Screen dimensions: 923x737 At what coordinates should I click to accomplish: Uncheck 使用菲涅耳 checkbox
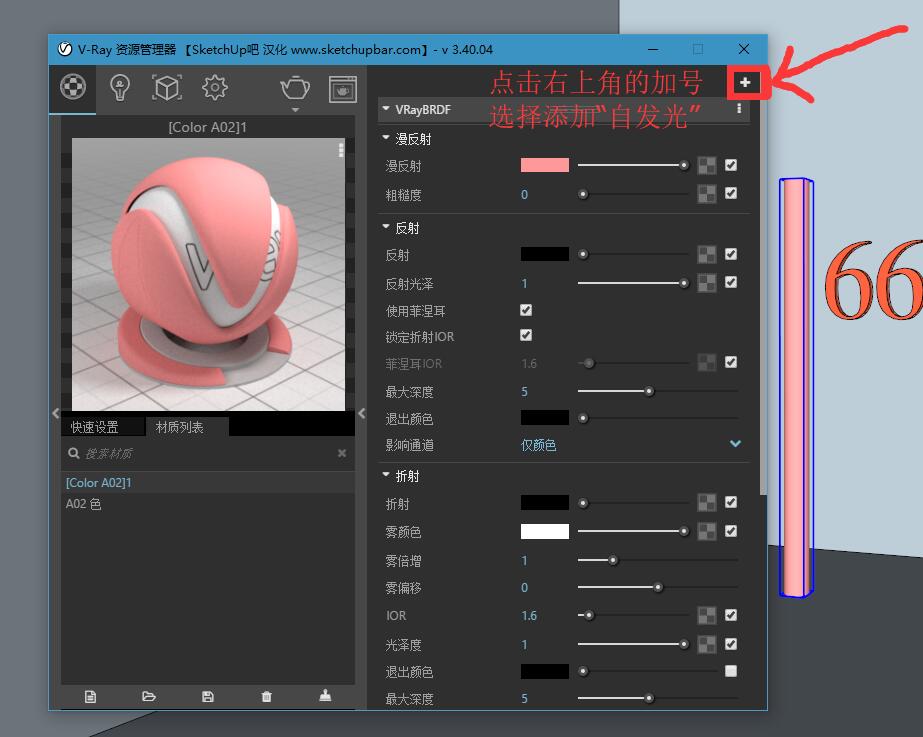[x=526, y=310]
